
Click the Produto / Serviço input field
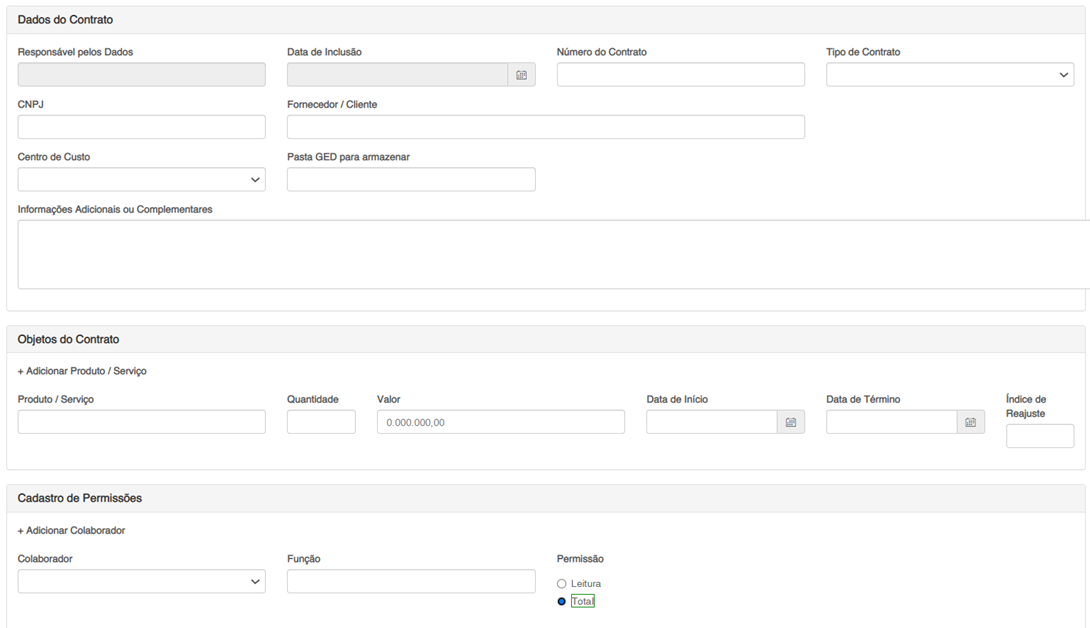[141, 422]
